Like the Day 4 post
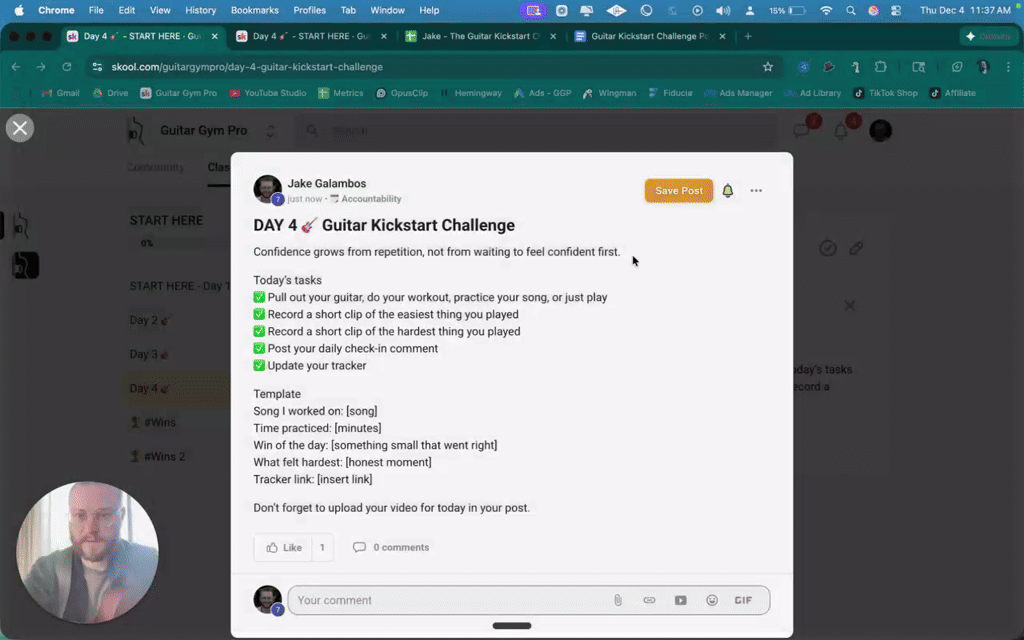Image resolution: width=1024 pixels, height=640 pixels. tap(283, 547)
